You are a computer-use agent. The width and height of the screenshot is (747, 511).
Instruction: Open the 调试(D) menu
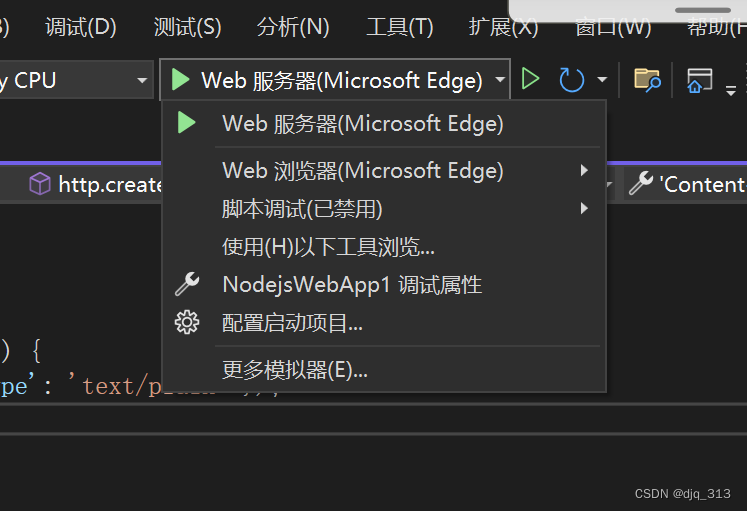81,27
